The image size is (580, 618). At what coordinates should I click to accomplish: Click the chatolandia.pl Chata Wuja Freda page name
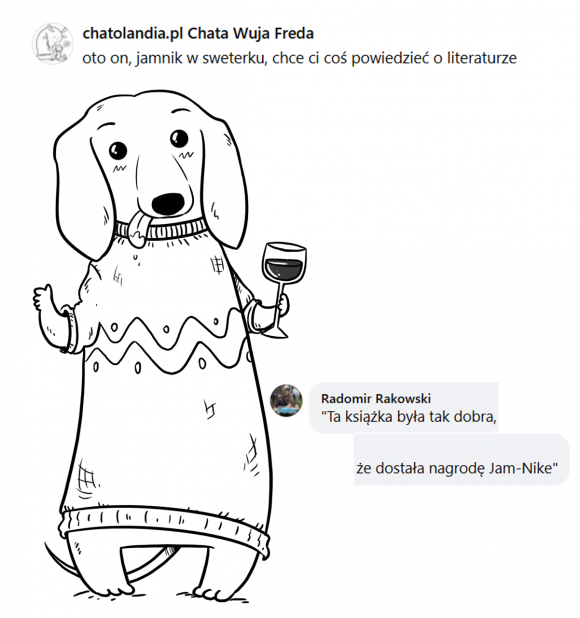point(198,34)
